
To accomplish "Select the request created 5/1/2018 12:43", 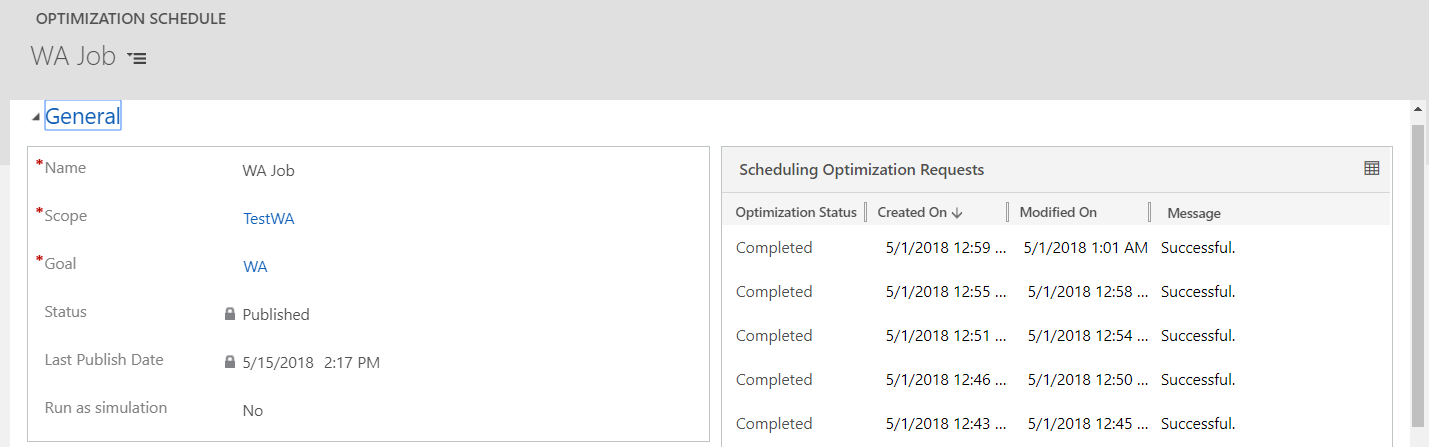I will click(x=1055, y=423).
